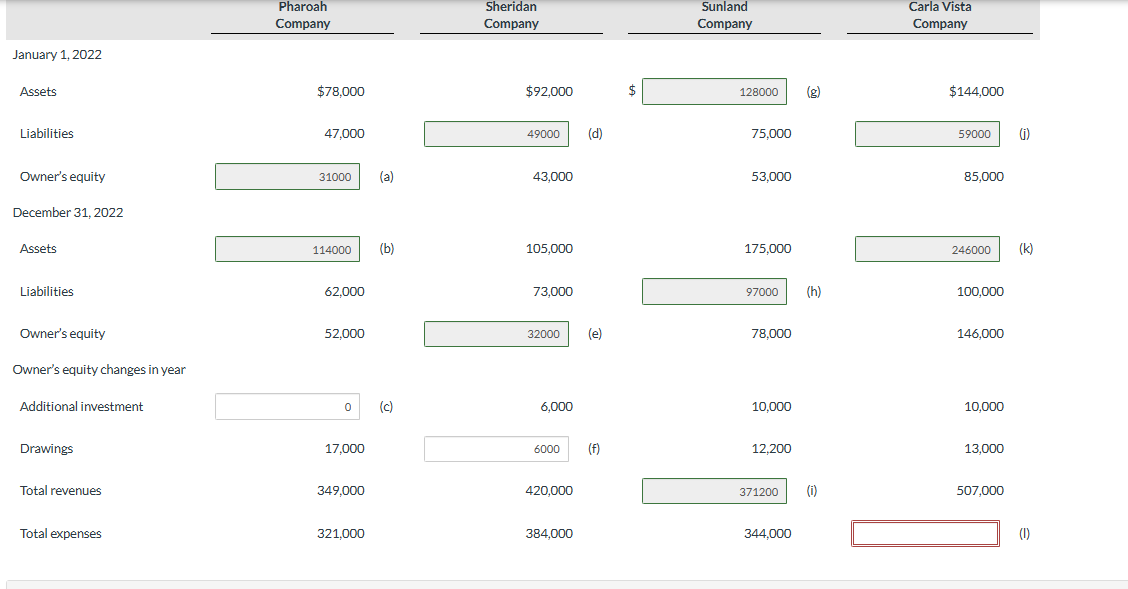
Task: Click Sunland total revenues input (i)
Action: [x=714, y=491]
